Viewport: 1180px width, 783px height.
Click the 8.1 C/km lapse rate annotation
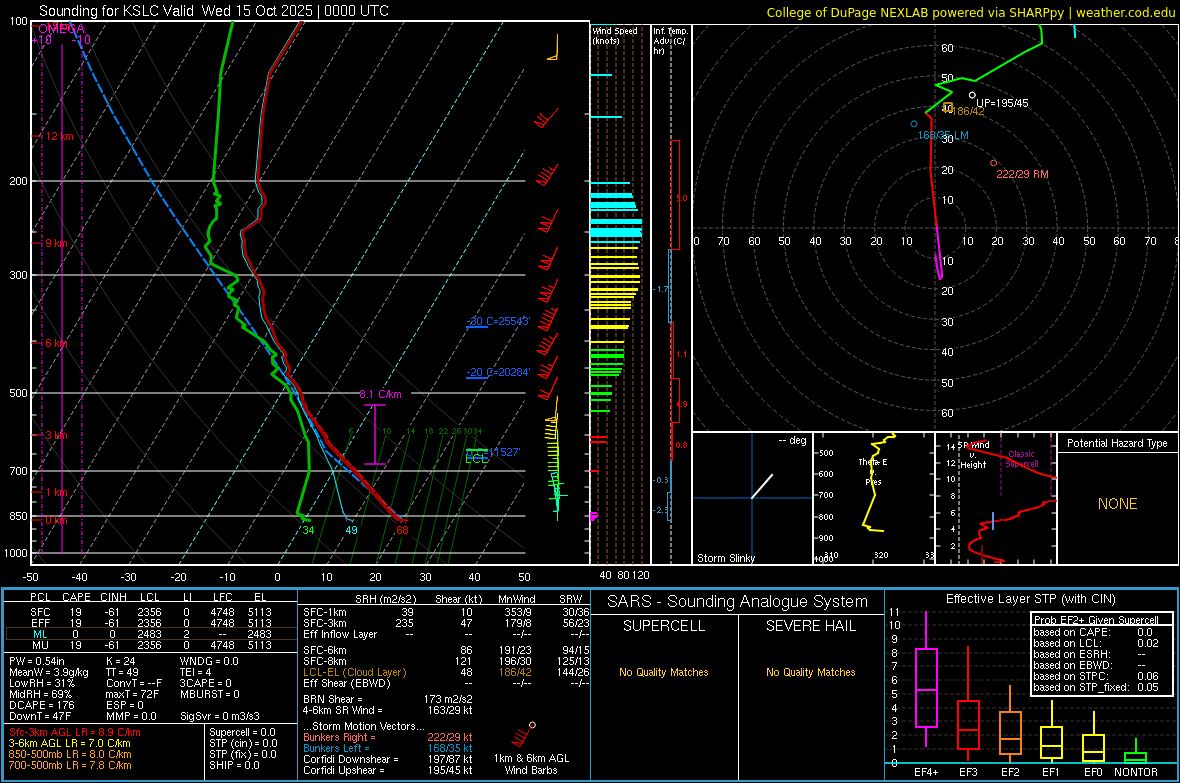coord(380,394)
